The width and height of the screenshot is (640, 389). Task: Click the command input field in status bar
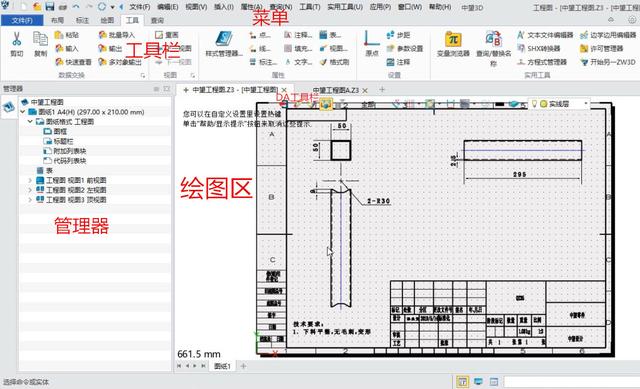click(x=571, y=382)
